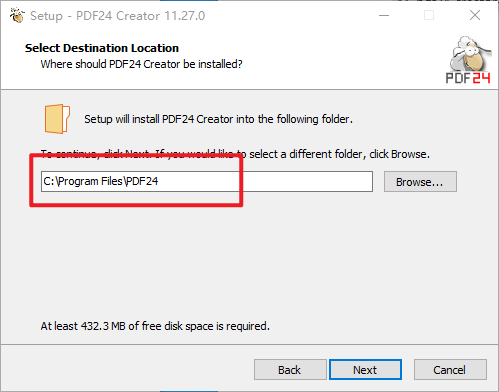Click inside the C:\Program Files\PDF24 path field
Viewport: 499px width, 392px height.
pyautogui.click(x=207, y=181)
